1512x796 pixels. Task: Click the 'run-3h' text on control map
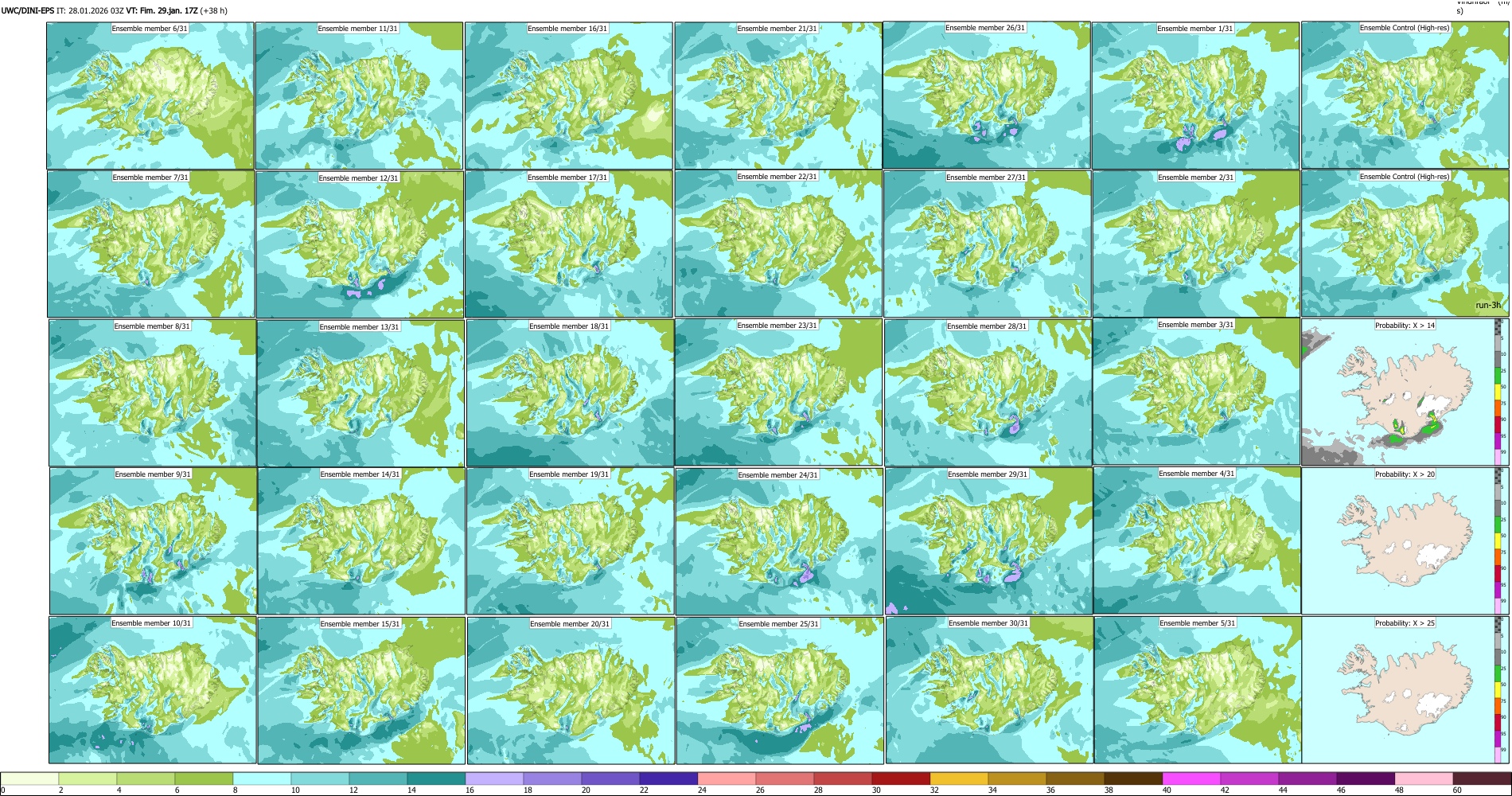[x=1487, y=306]
